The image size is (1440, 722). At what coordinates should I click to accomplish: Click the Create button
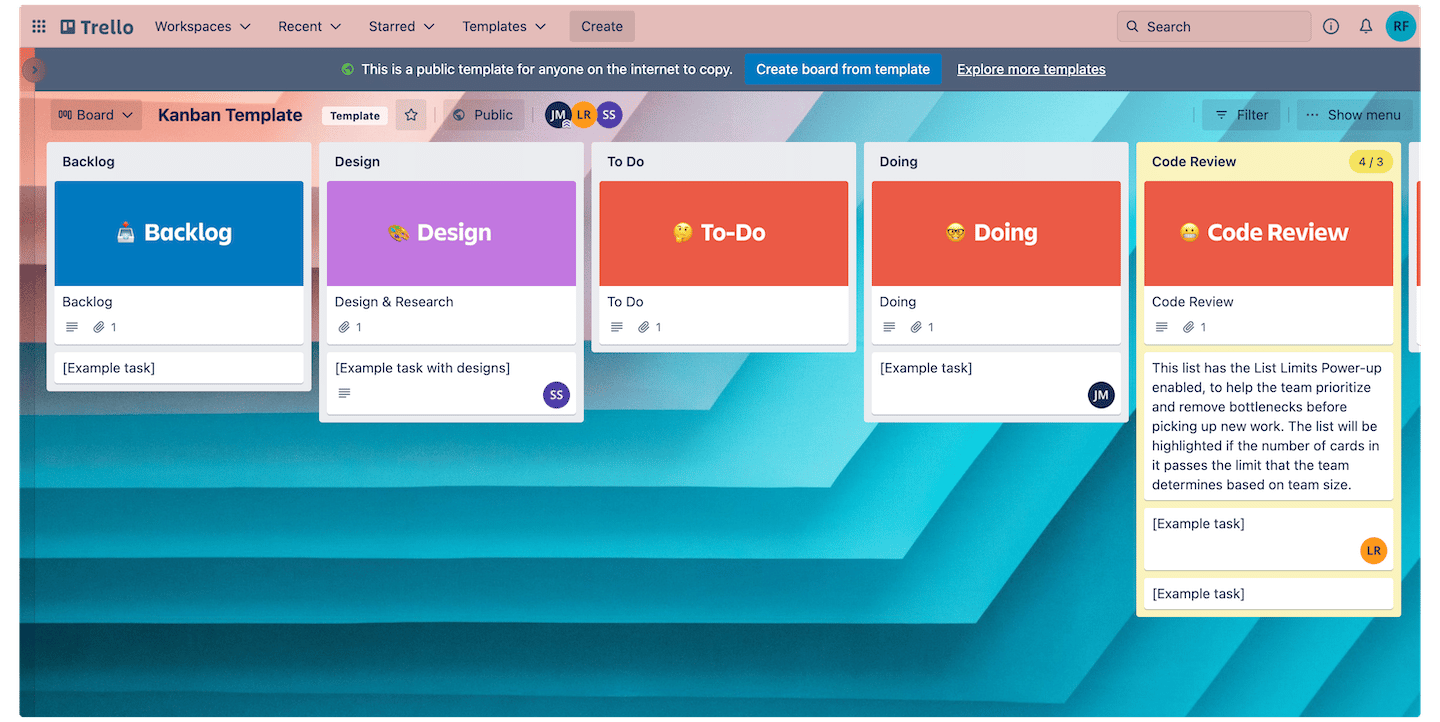pyautogui.click(x=602, y=27)
